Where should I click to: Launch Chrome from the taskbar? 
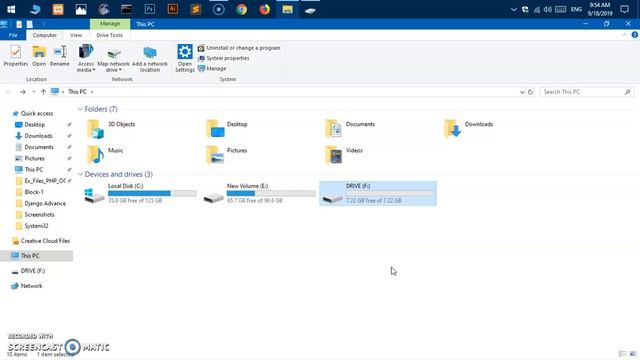click(242, 9)
